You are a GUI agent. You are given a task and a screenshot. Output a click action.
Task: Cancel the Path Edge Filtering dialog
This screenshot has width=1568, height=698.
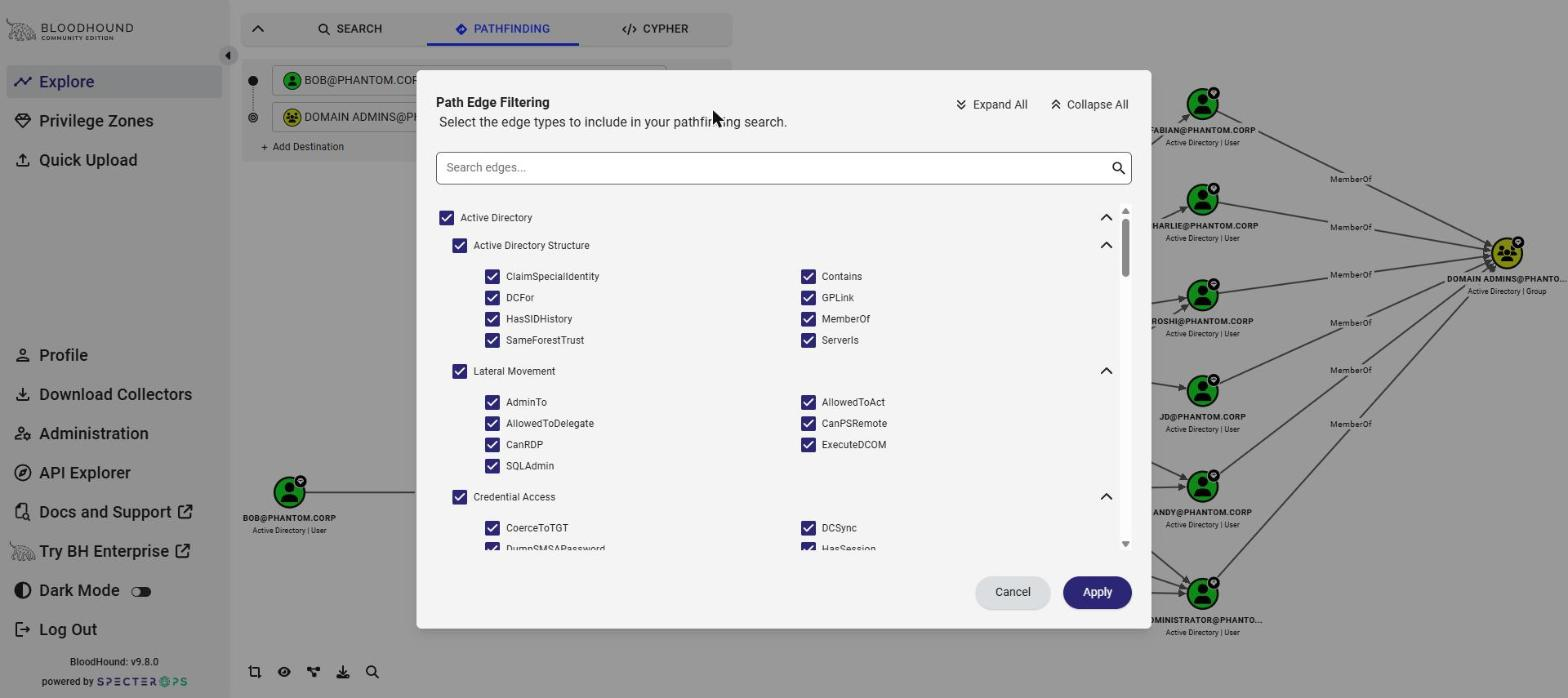point(1012,592)
